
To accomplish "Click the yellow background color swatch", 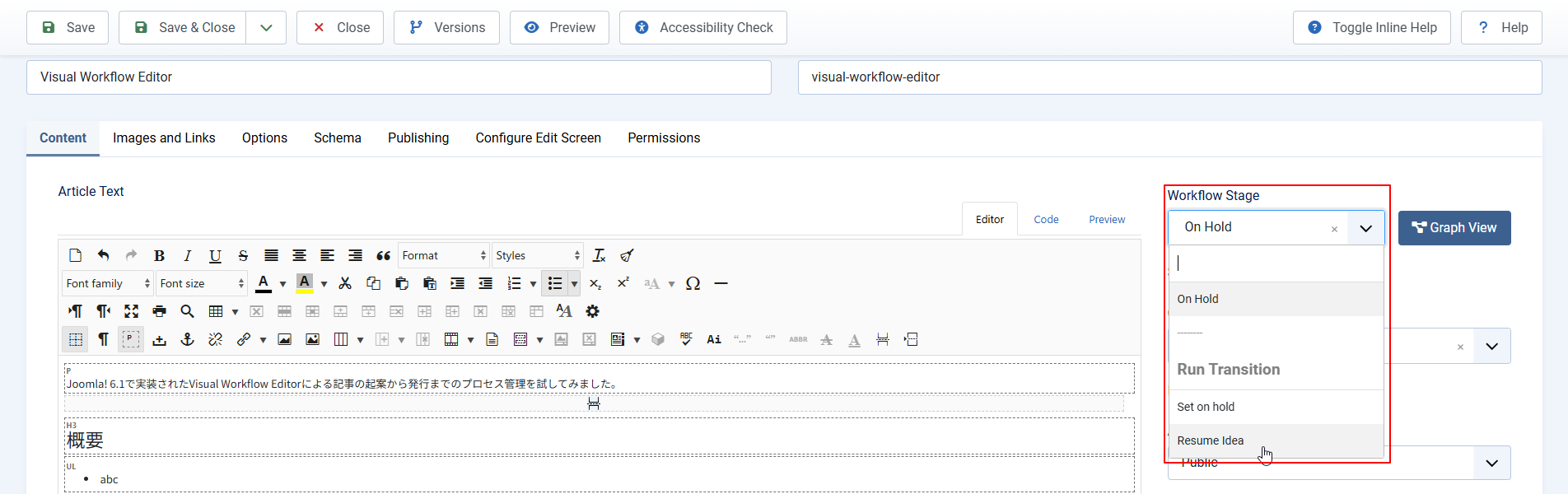I will [305, 284].
